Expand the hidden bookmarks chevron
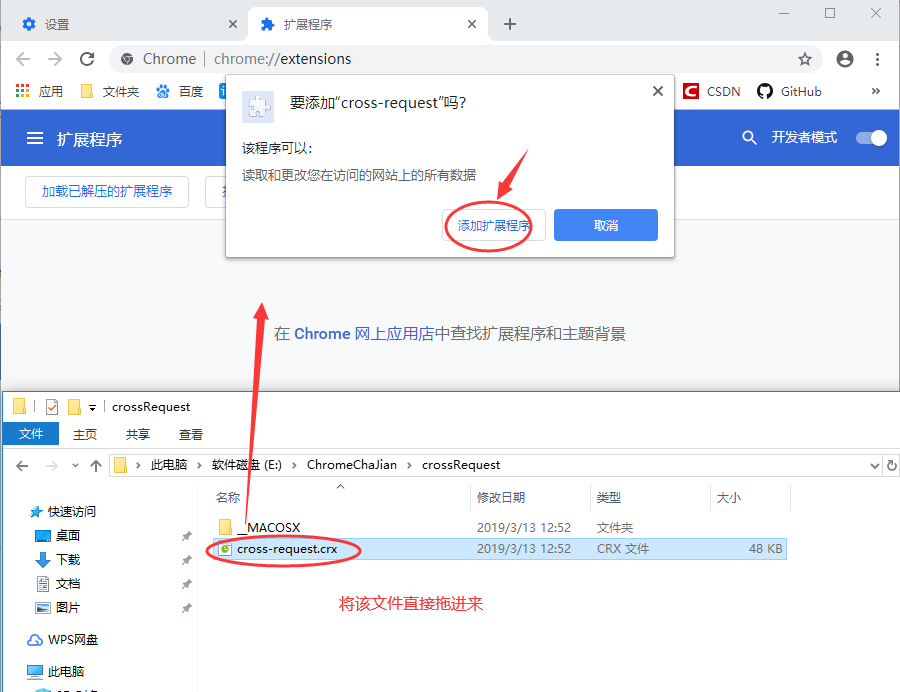Viewport: 900px width, 692px height. pos(876,91)
